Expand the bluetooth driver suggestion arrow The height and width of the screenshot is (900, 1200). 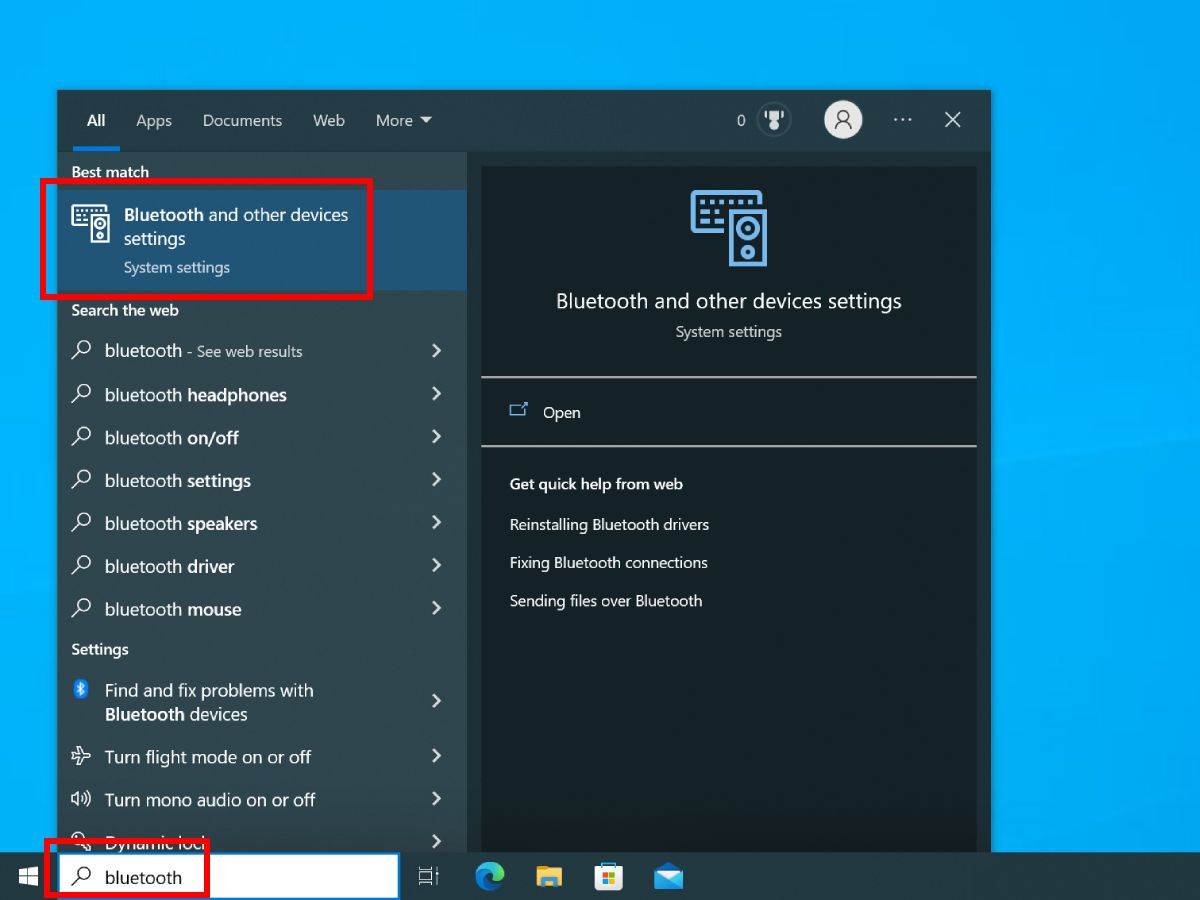click(436, 566)
